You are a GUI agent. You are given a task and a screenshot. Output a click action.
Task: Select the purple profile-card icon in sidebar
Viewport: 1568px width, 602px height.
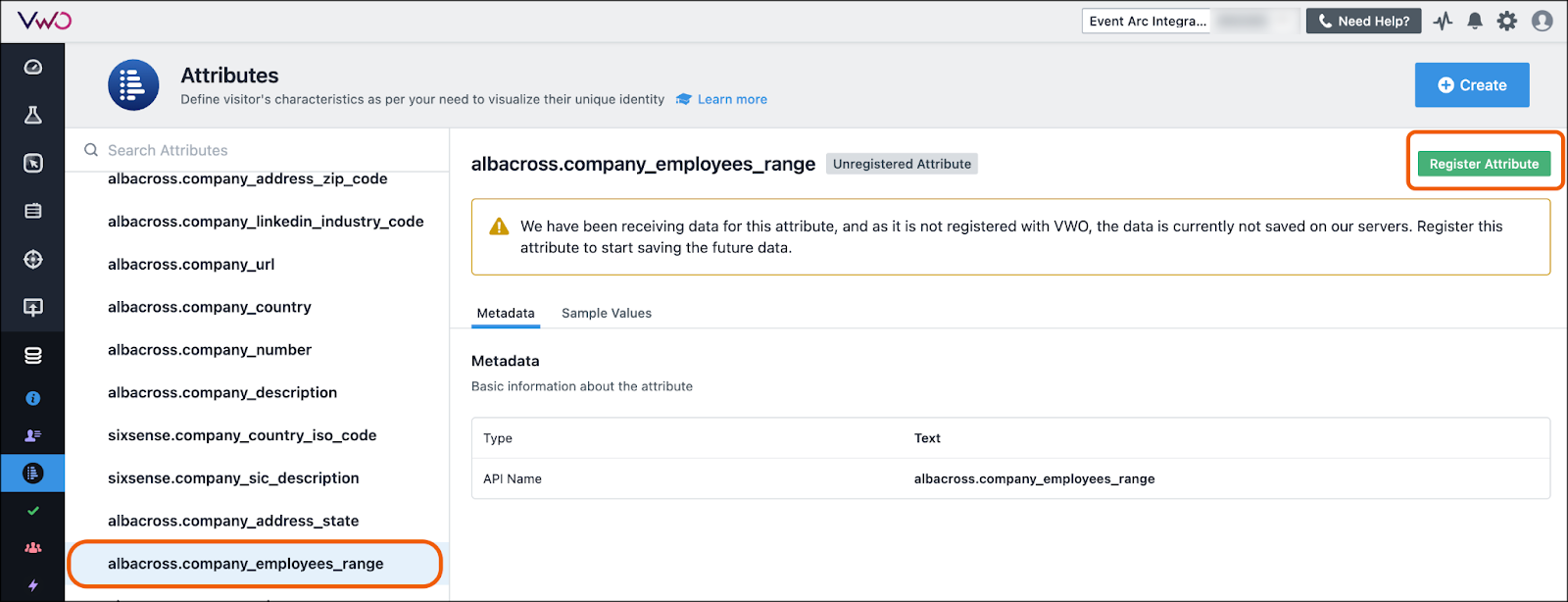point(32,435)
